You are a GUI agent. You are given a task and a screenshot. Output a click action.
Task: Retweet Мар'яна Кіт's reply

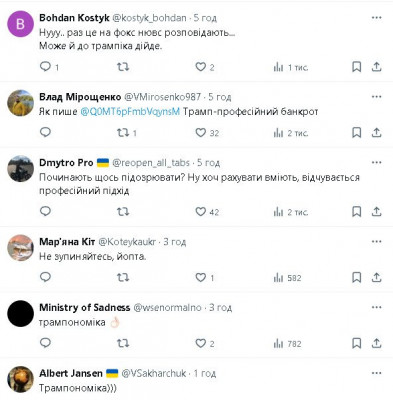(123, 277)
